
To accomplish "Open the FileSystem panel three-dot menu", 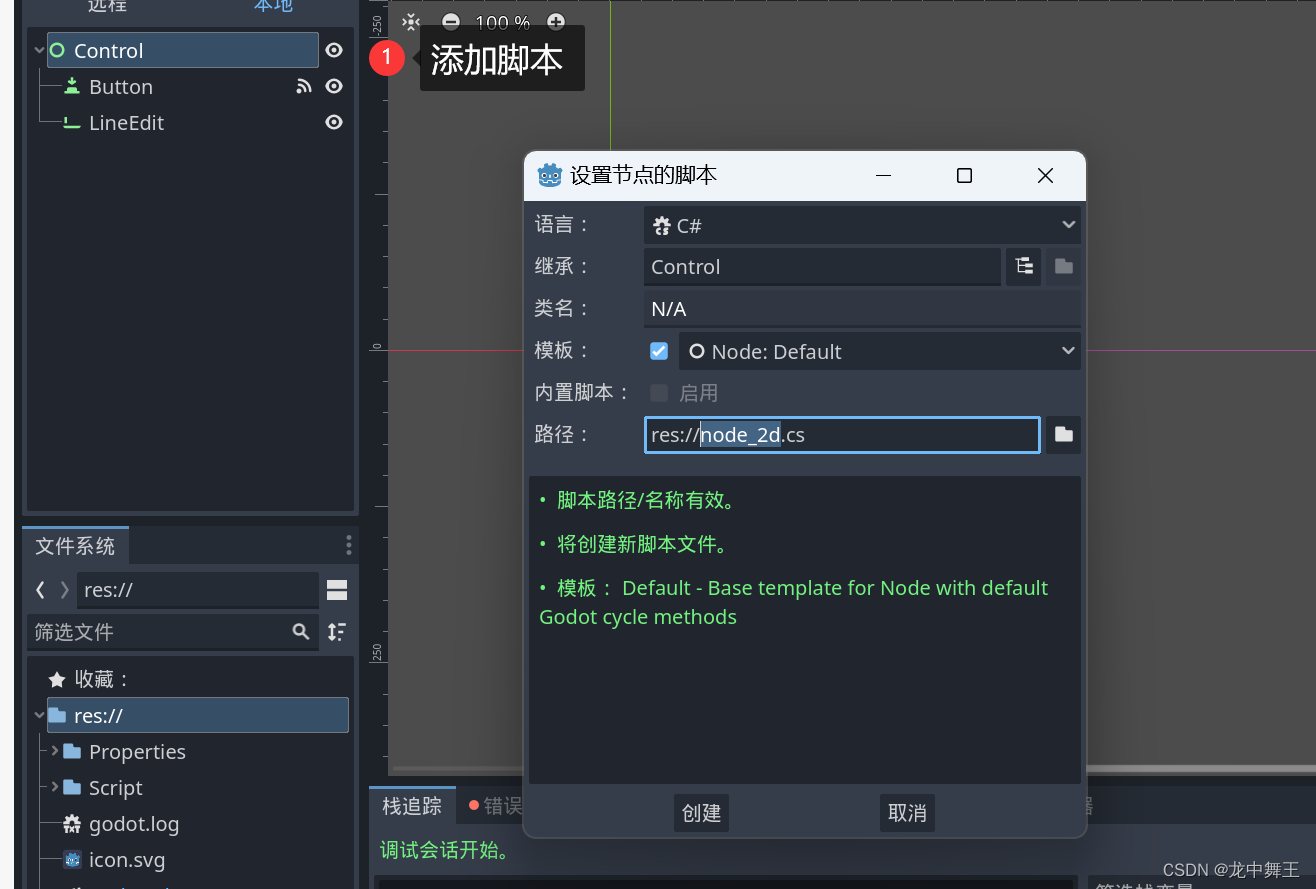I will coord(348,545).
